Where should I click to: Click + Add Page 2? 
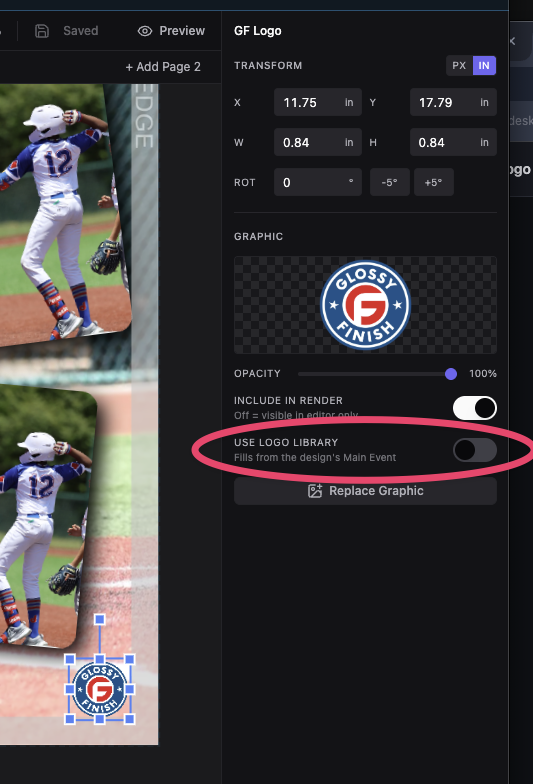[x=163, y=67]
